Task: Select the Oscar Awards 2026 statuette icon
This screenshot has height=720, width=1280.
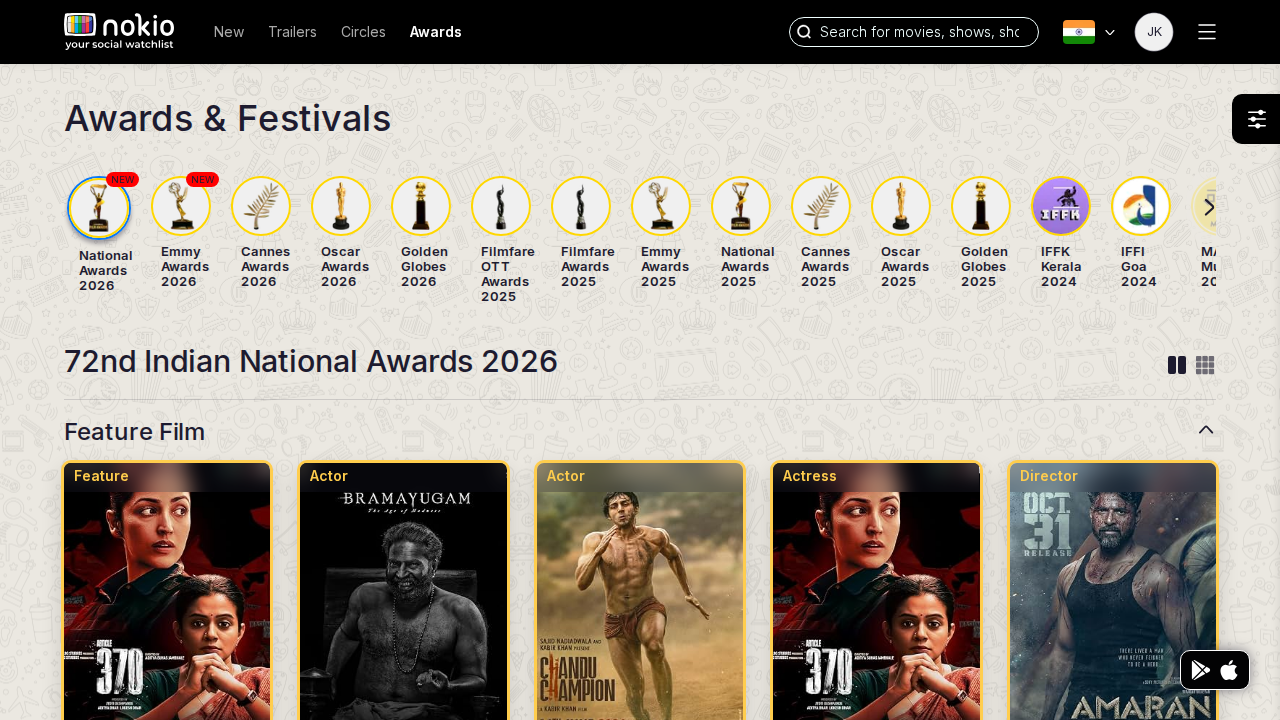Action: pyautogui.click(x=341, y=206)
